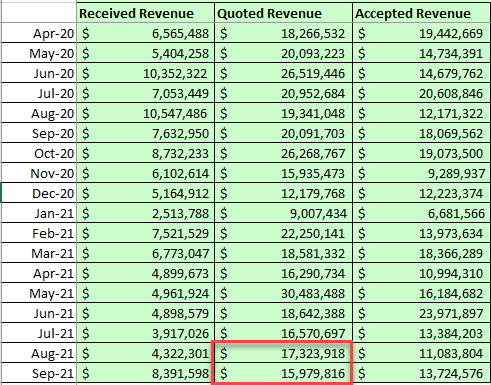491x385 pixels.
Task: Click the Nov-20 date cell
Action: click(39, 173)
